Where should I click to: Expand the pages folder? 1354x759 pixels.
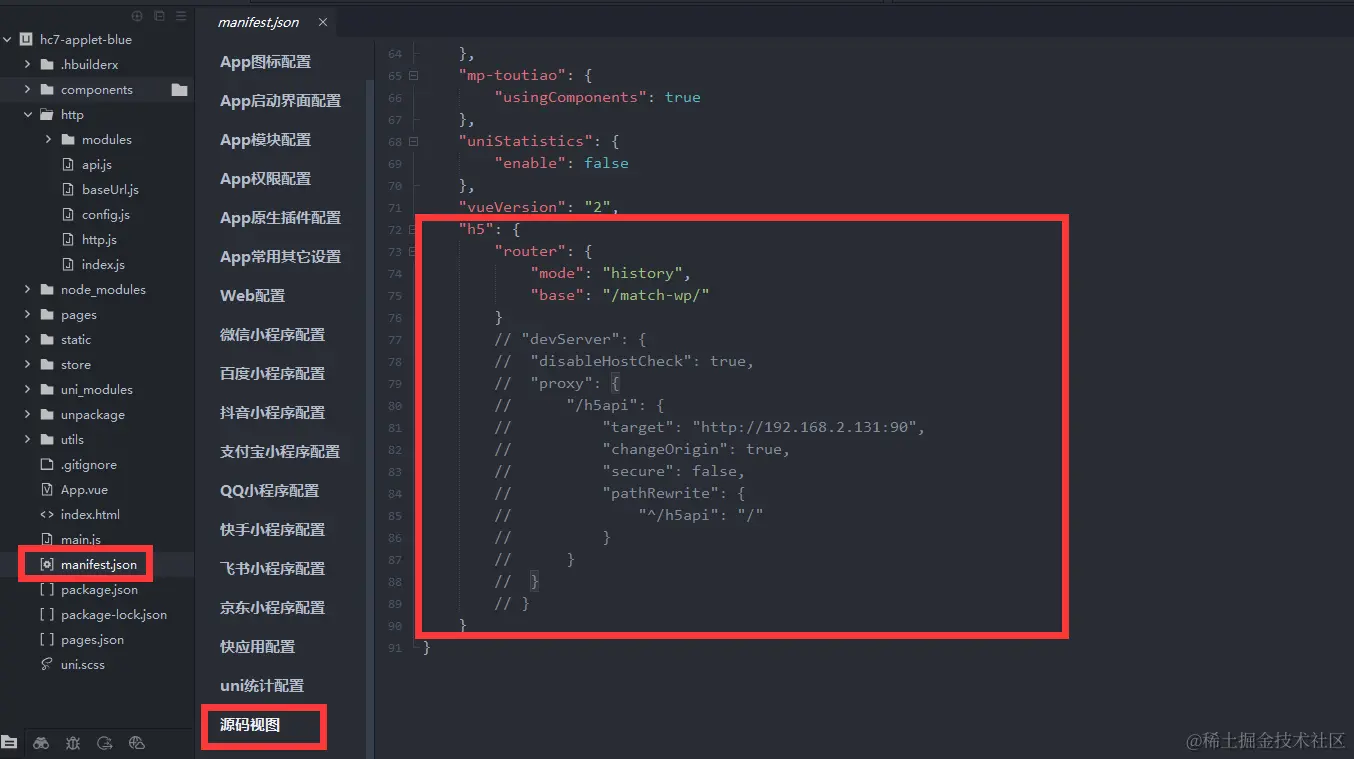(27, 315)
